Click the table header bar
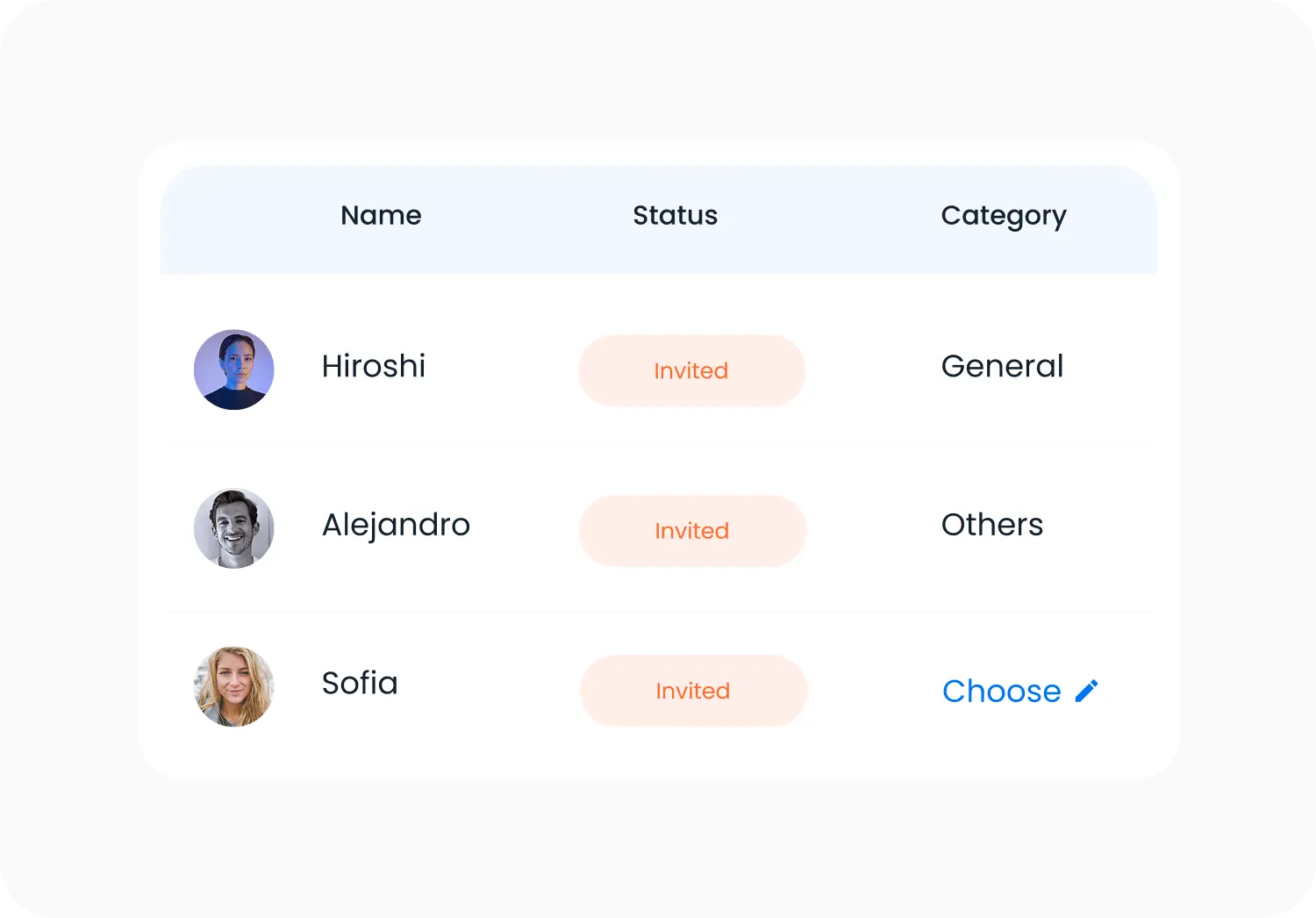1316x918 pixels. tap(658, 219)
